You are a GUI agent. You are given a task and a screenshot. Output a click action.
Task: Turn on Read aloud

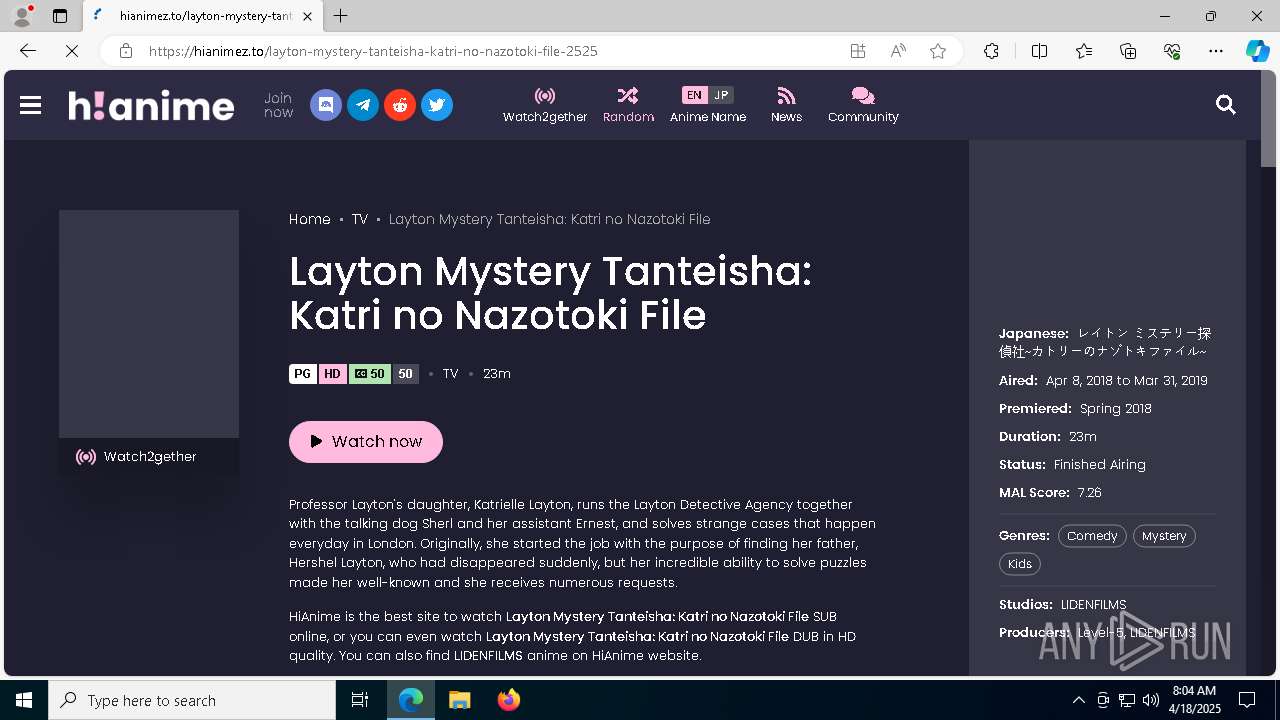coord(898,51)
